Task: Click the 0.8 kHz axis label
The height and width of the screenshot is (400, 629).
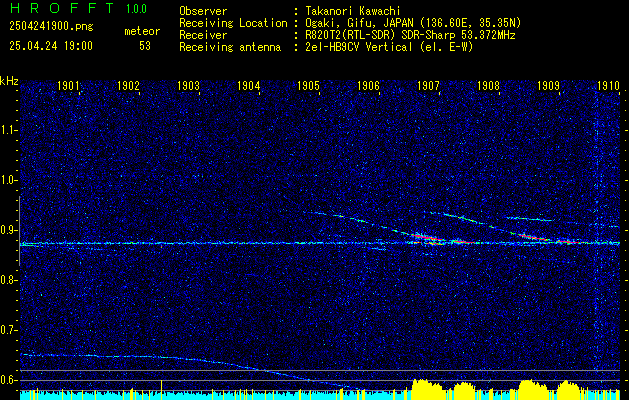Action: click(8, 280)
